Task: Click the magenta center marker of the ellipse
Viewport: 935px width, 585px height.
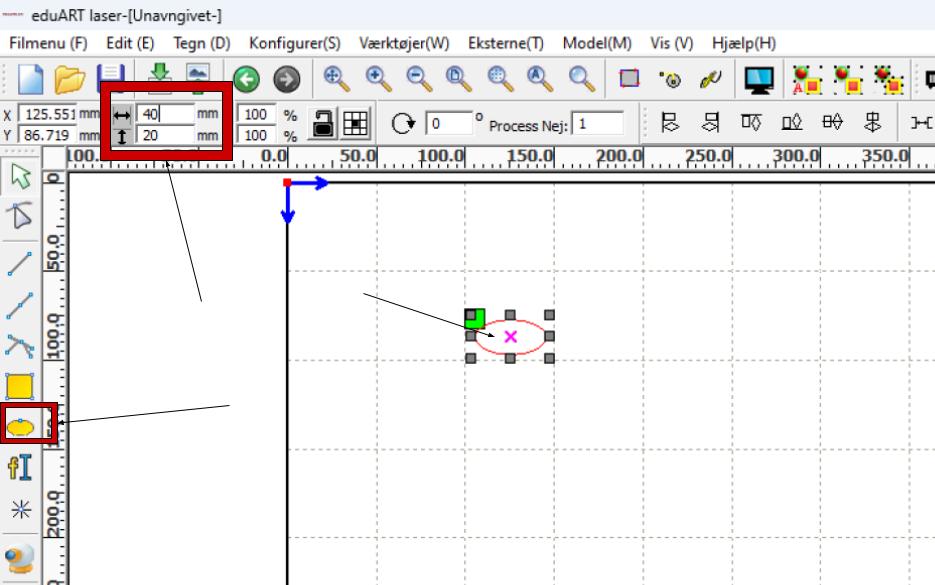Action: coord(510,337)
